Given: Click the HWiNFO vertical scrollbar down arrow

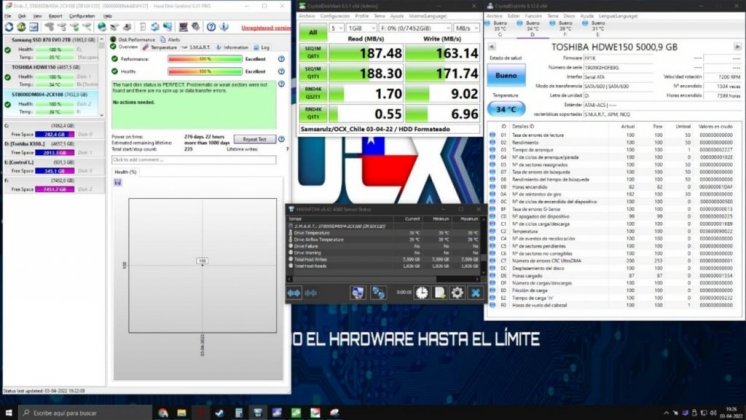Looking at the screenshot, I should (484, 273).
